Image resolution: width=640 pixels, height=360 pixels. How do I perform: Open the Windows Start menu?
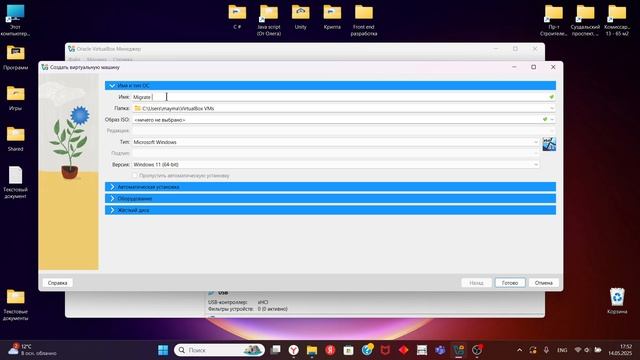click(x=163, y=350)
